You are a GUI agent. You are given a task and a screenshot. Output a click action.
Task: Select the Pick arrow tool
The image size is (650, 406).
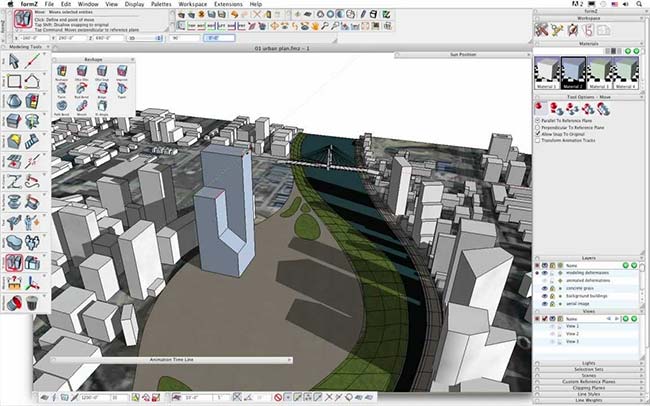point(14,61)
